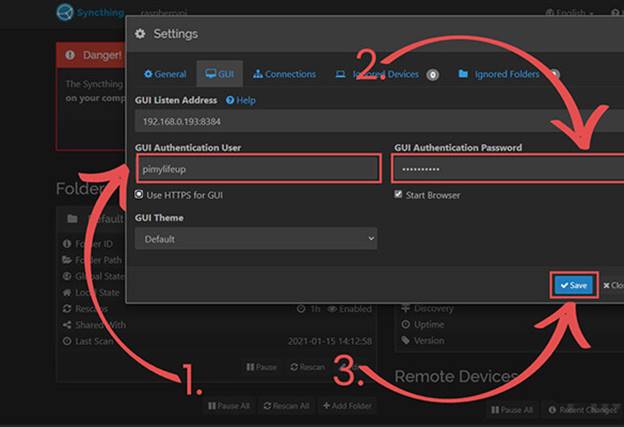
Task: Click Pause button in Default folder panel
Action: 261,367
